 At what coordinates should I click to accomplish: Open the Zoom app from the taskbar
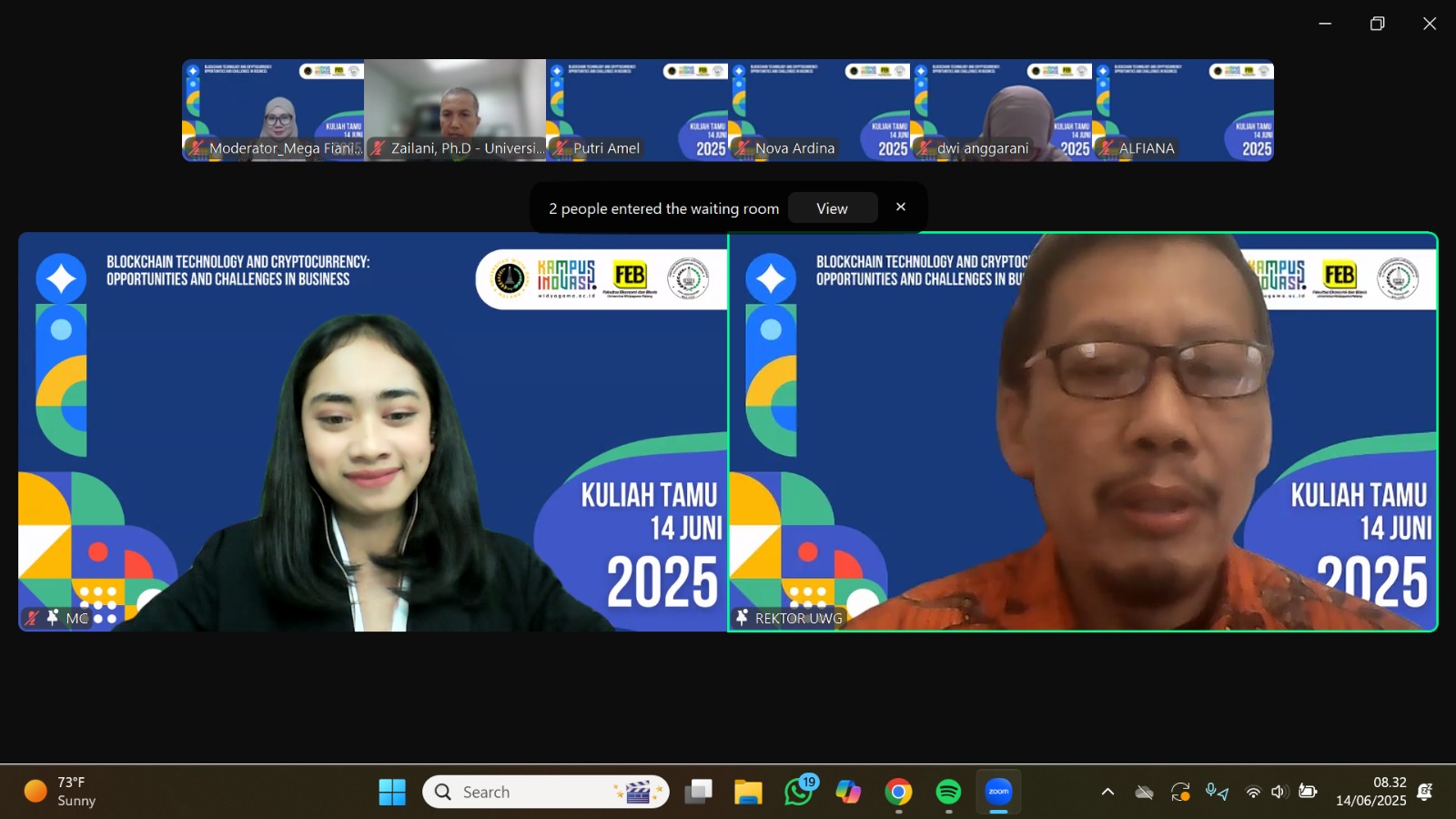click(x=998, y=792)
